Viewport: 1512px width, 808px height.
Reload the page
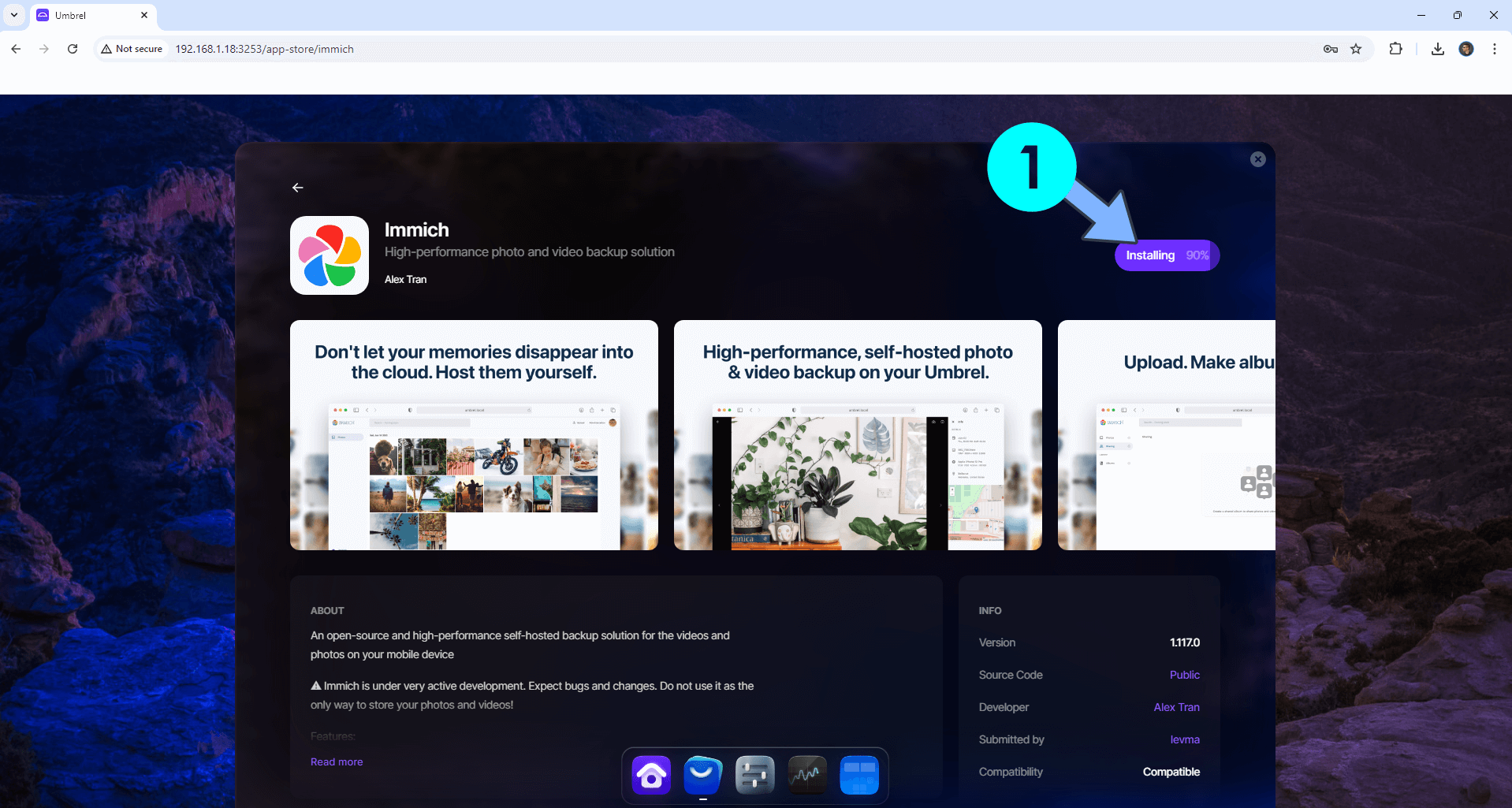click(73, 49)
